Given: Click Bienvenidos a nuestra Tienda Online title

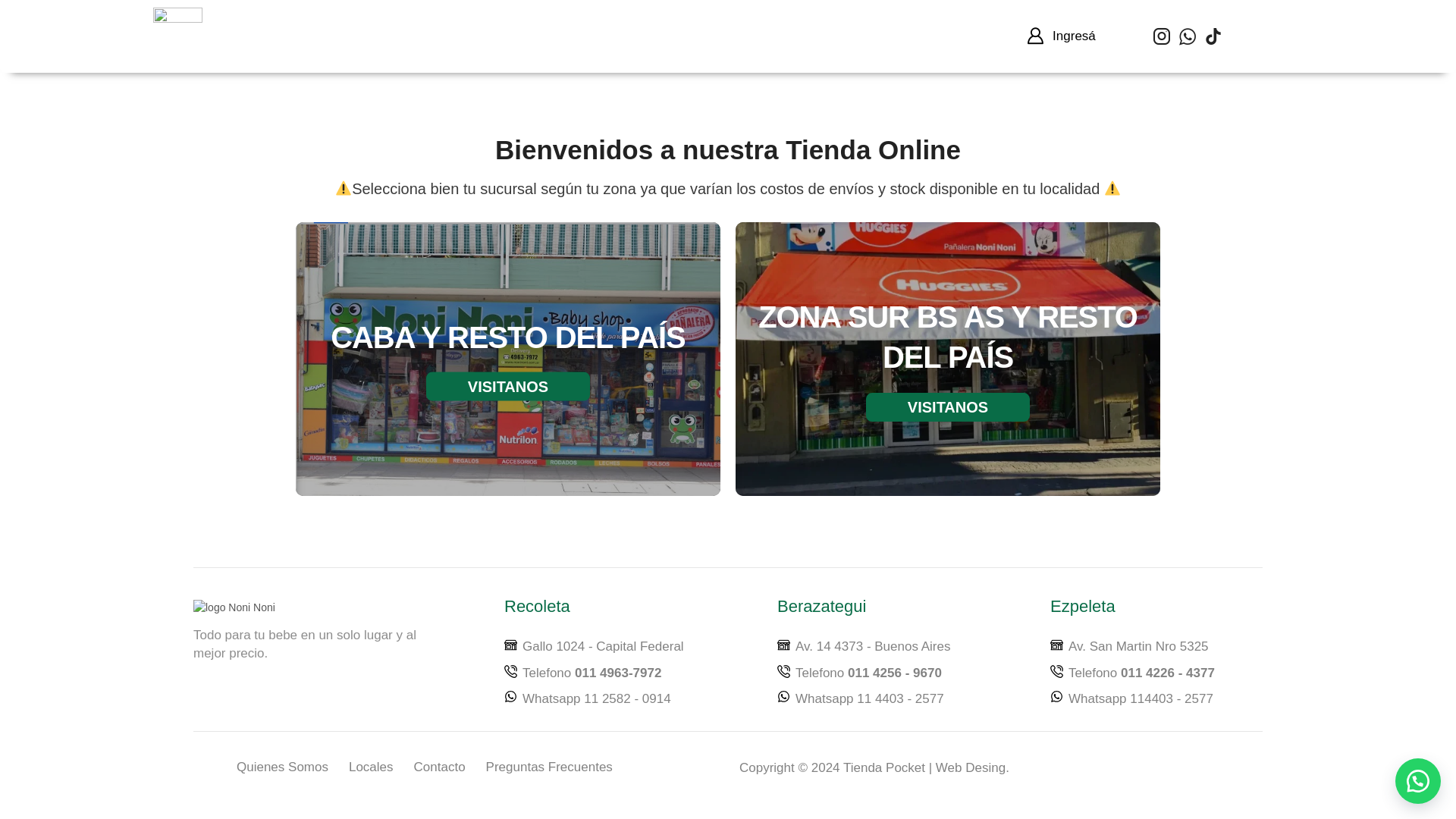Looking at the screenshot, I should pos(728,150).
